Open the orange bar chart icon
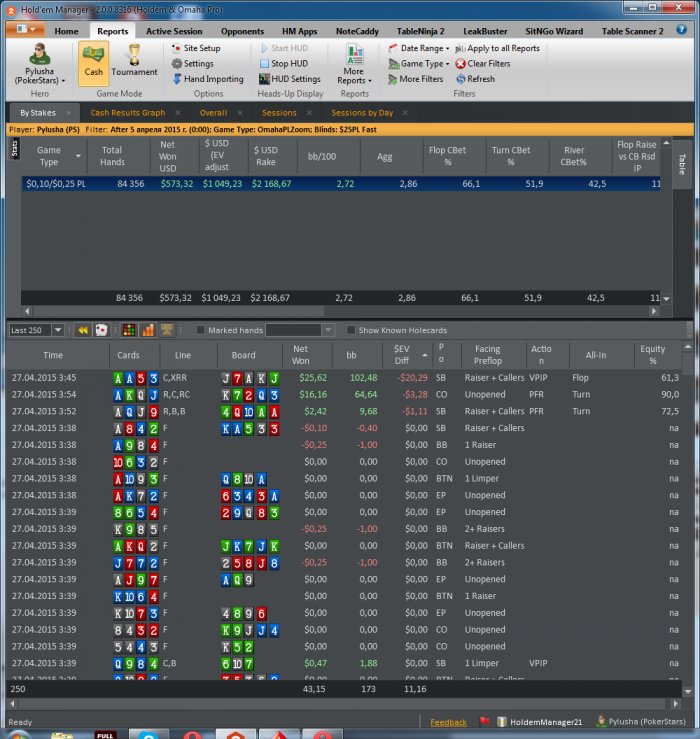This screenshot has height=739, width=700. [148, 330]
